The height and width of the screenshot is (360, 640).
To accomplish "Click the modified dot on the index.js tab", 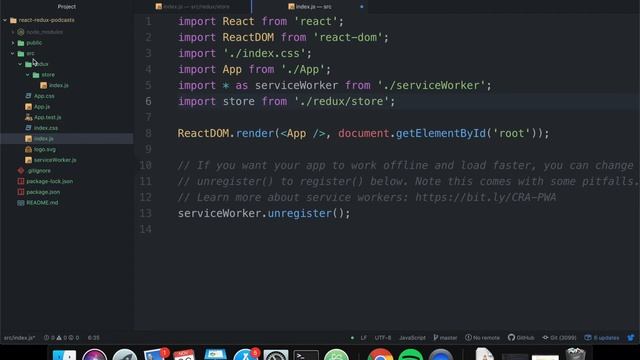I will [362, 7].
